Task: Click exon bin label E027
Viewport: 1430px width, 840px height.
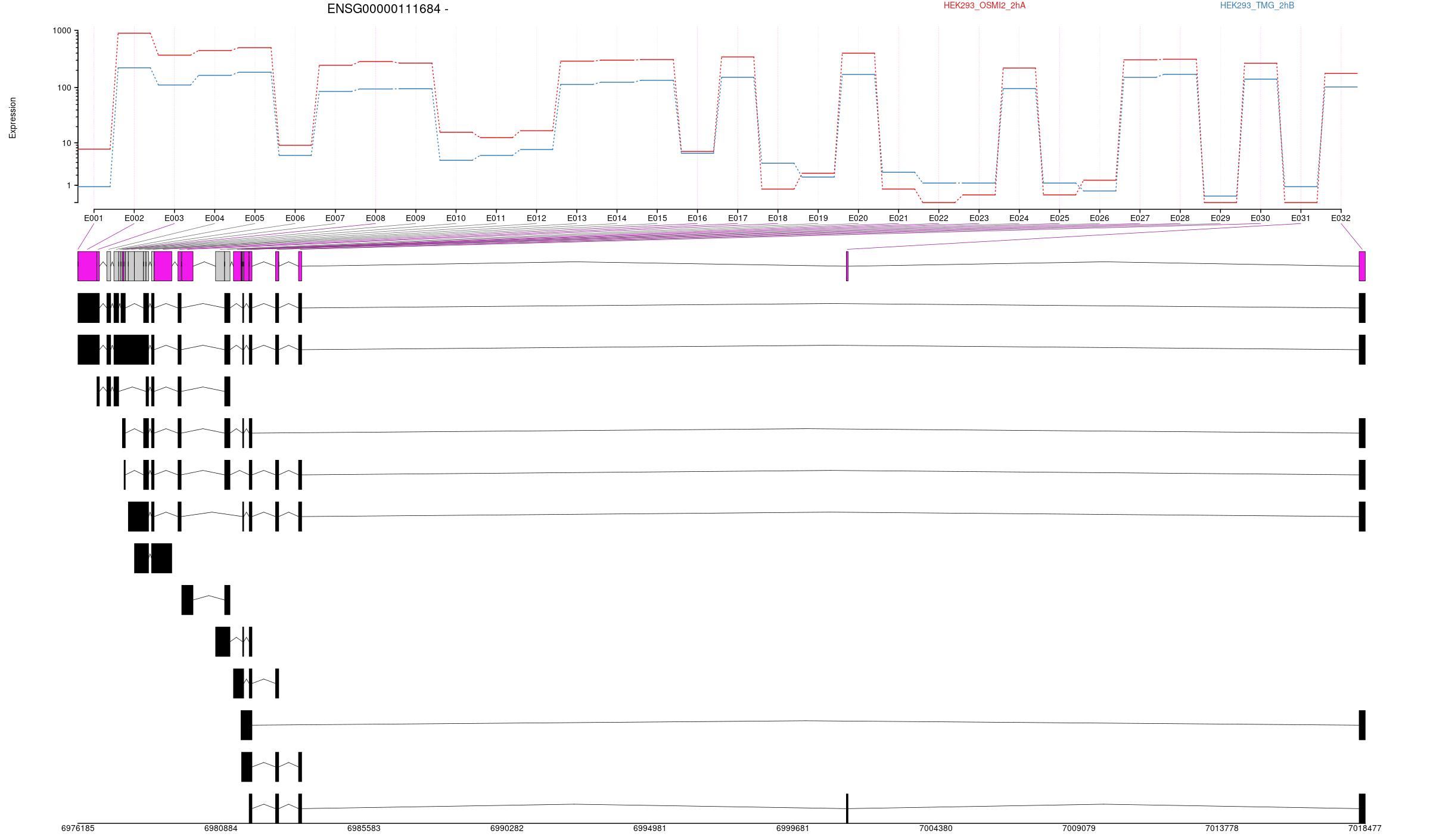Action: point(1140,218)
